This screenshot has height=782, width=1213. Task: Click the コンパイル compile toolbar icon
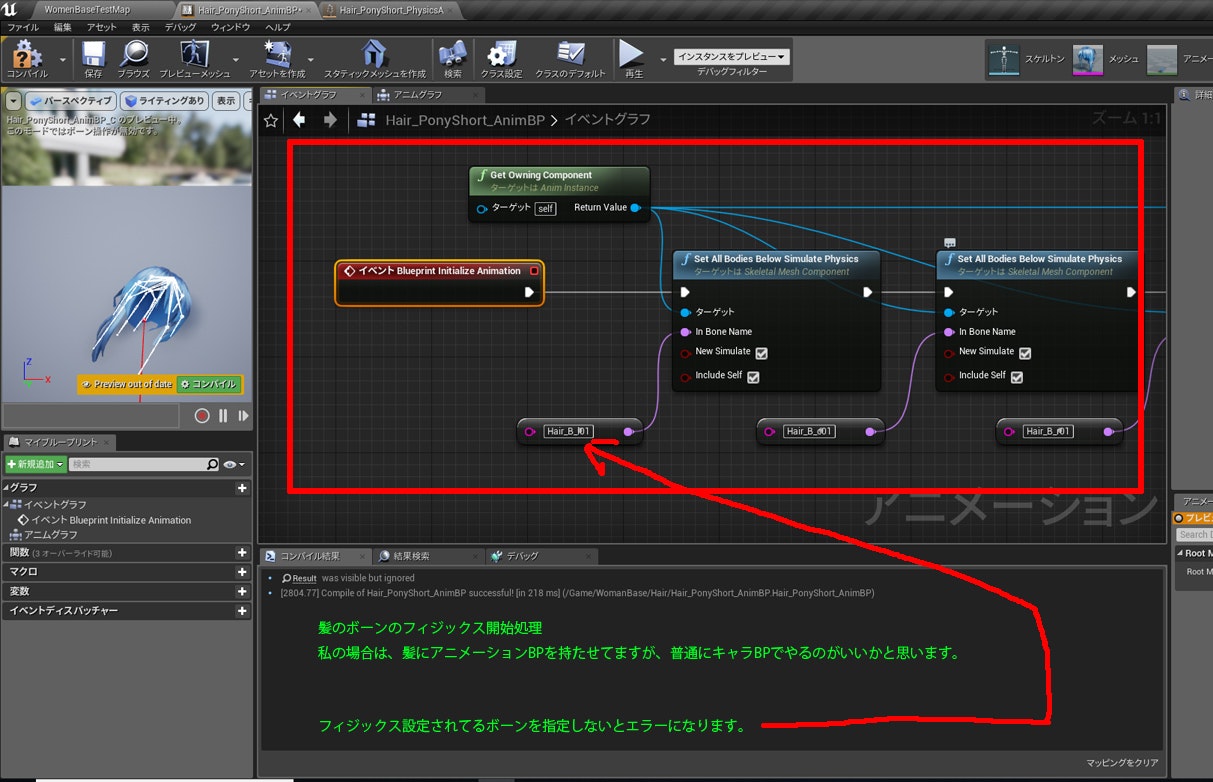click(x=27, y=54)
